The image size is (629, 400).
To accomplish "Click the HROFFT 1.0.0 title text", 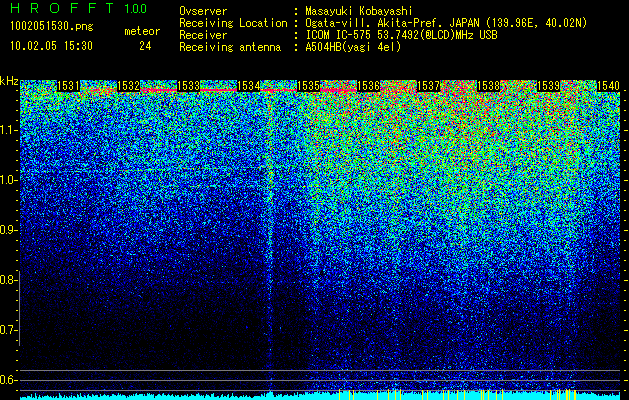I will (79, 8).
